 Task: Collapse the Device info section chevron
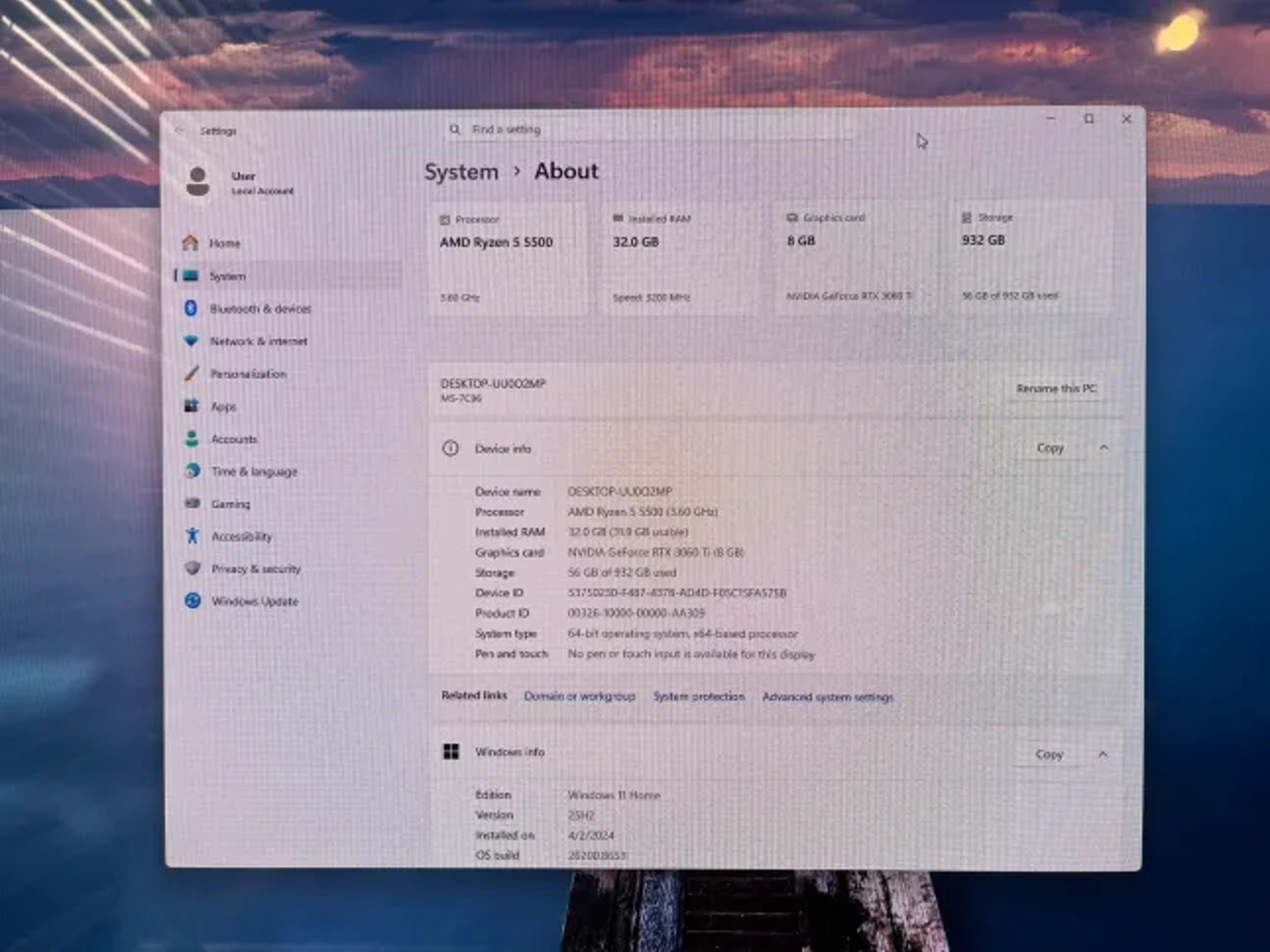[1104, 447]
